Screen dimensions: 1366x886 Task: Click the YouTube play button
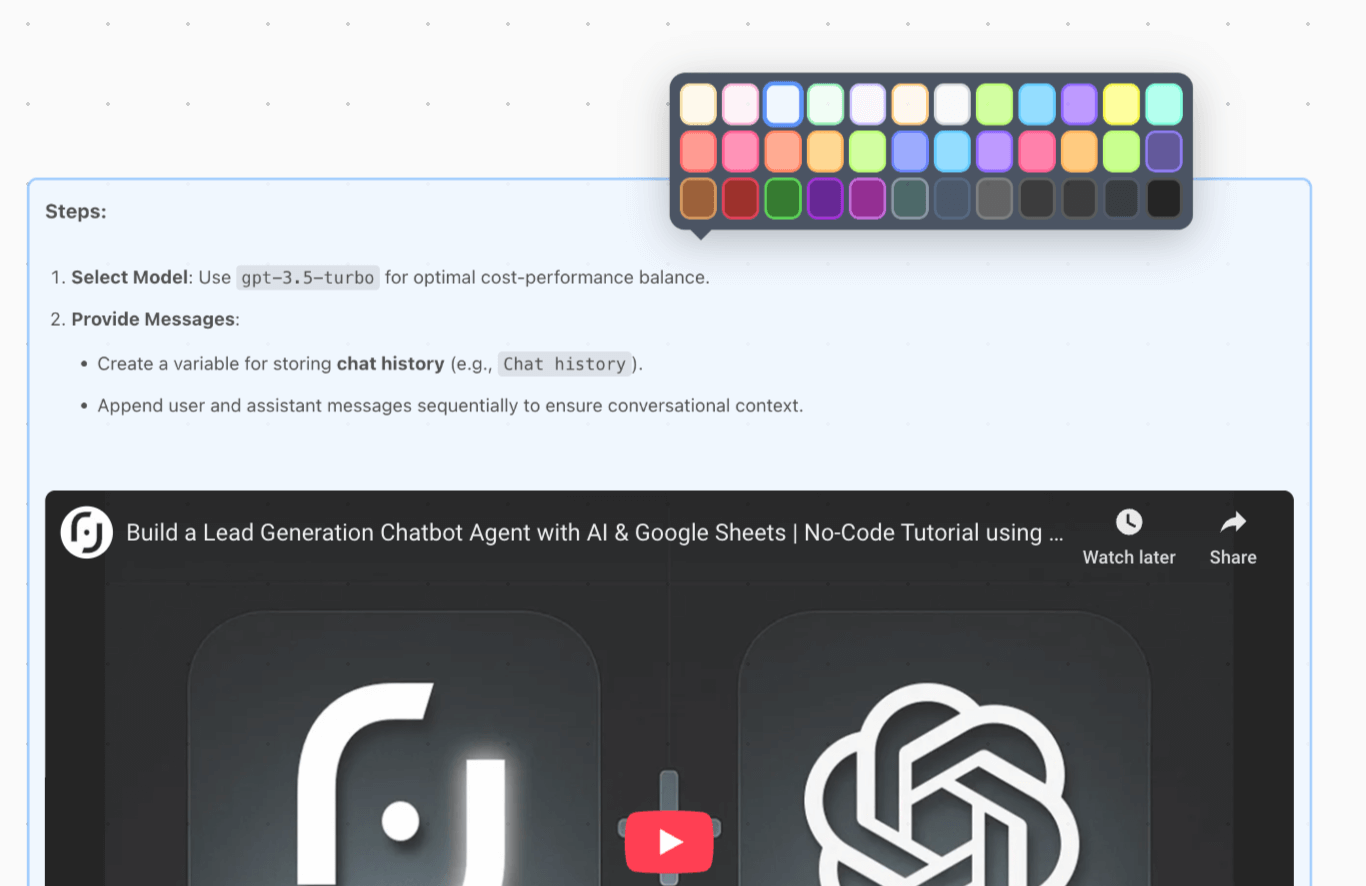click(x=669, y=842)
